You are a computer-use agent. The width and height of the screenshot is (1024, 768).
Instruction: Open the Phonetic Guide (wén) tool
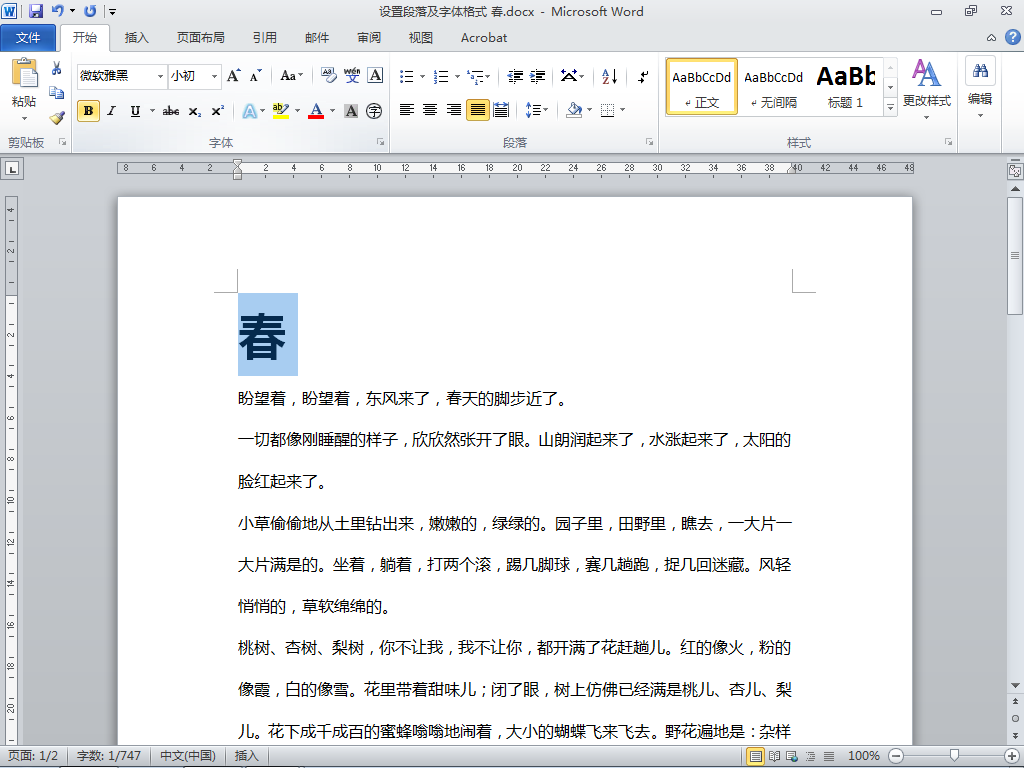click(352, 76)
